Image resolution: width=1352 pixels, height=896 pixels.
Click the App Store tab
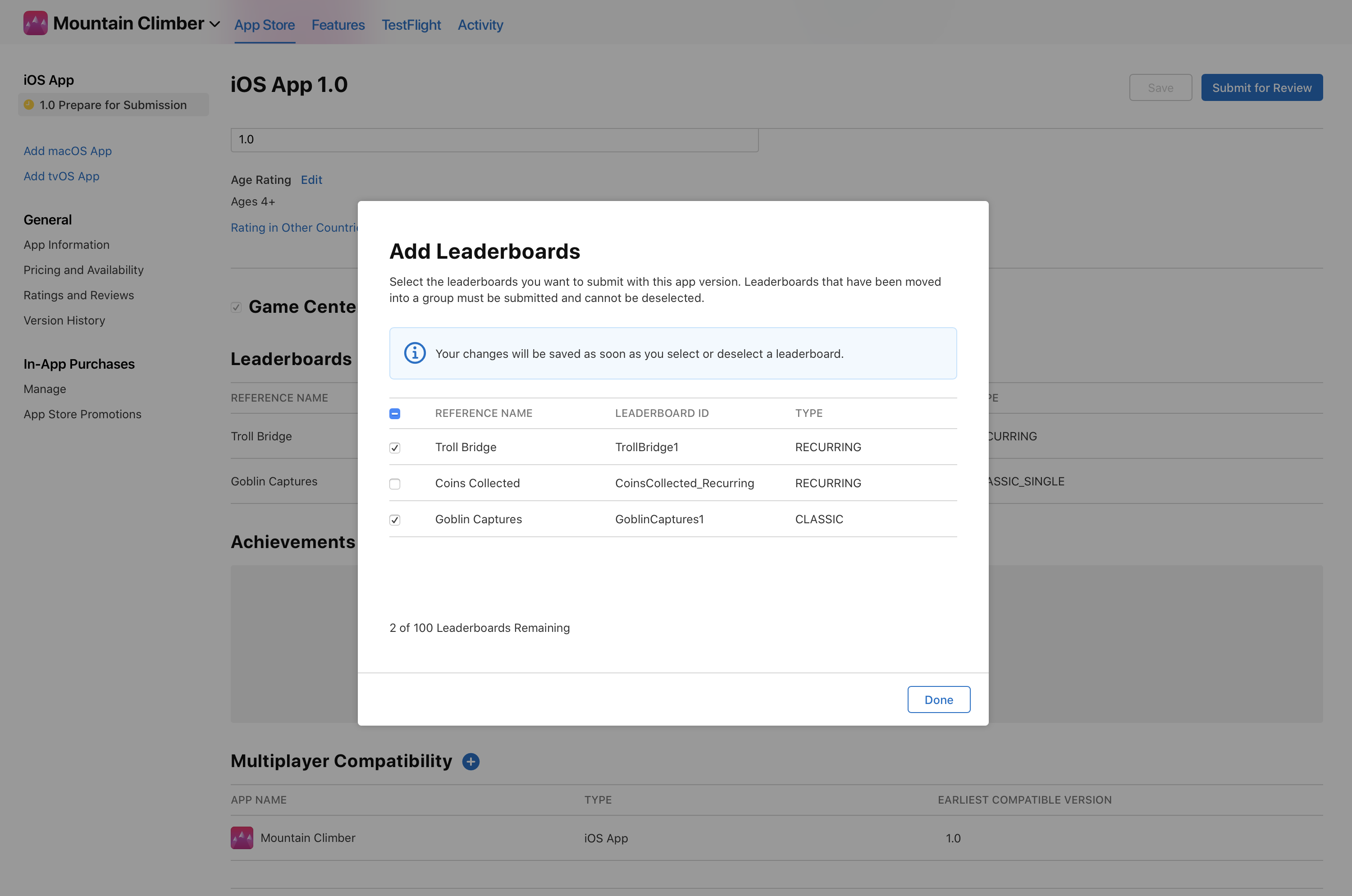click(264, 24)
